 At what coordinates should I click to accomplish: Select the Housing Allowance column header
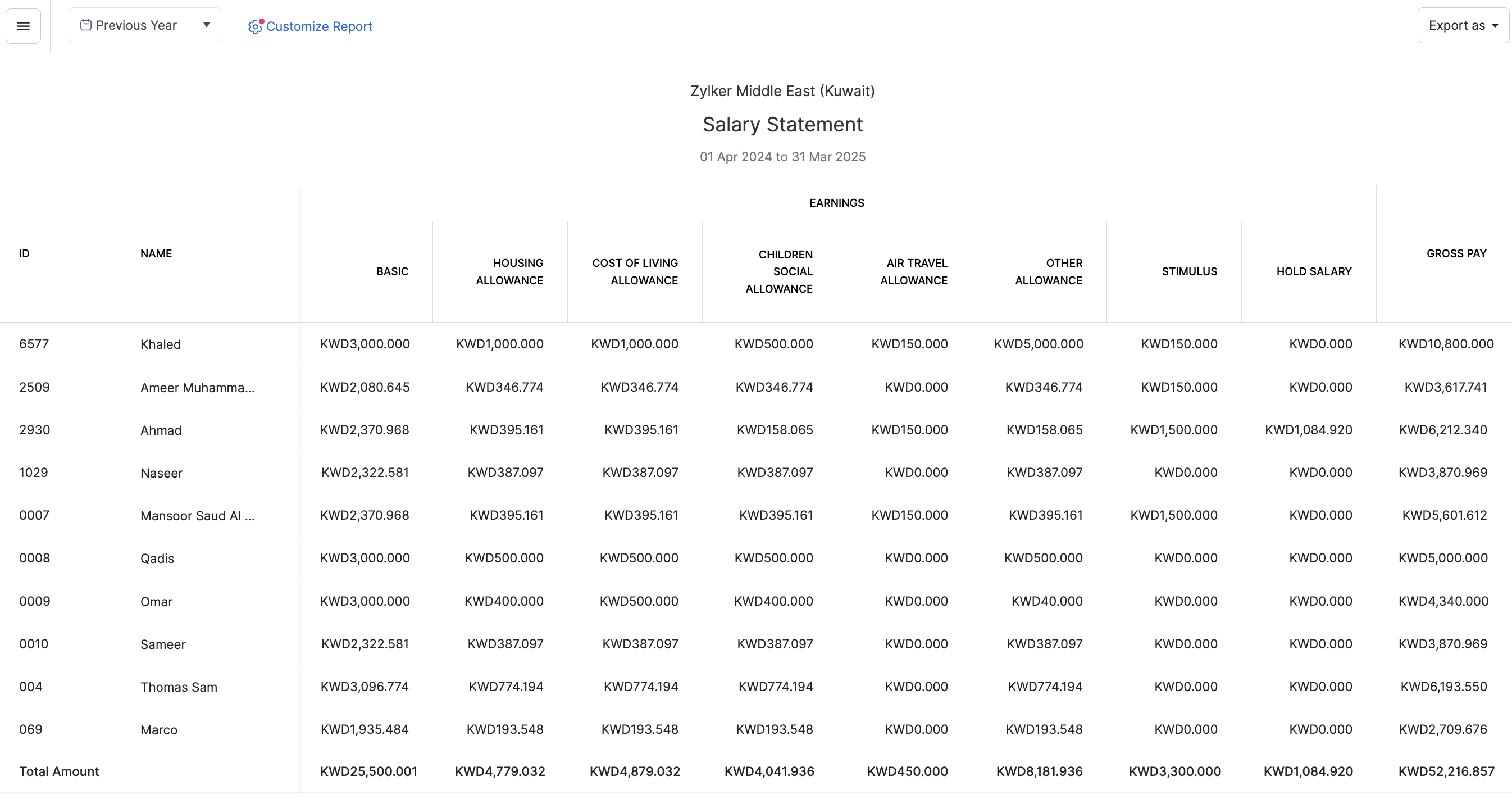coord(509,271)
